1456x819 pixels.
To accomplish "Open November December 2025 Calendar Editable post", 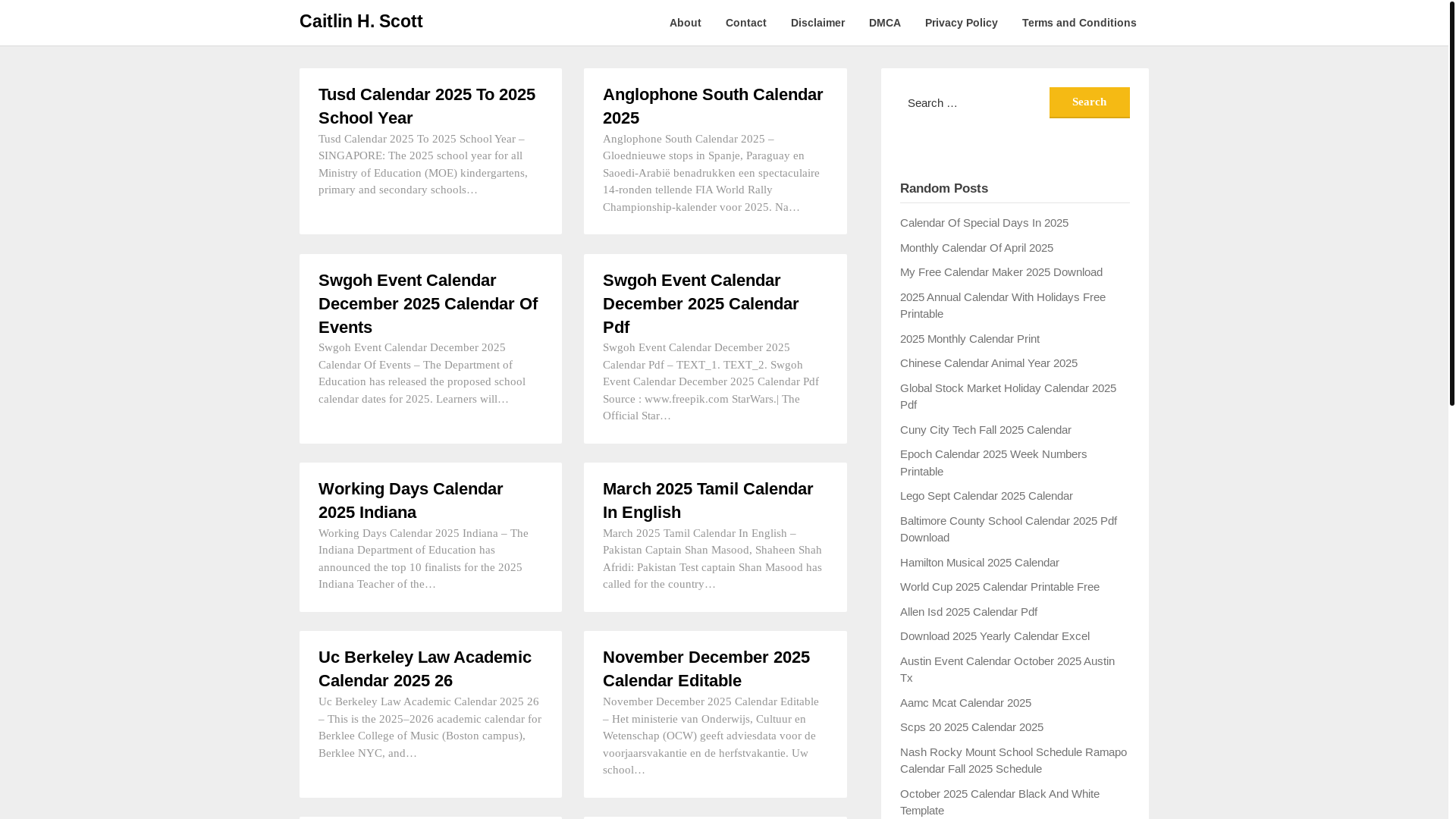I will 706,669.
